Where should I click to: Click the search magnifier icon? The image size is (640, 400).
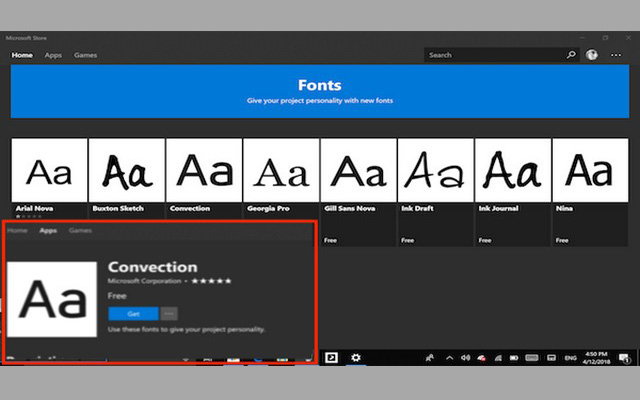pos(571,55)
